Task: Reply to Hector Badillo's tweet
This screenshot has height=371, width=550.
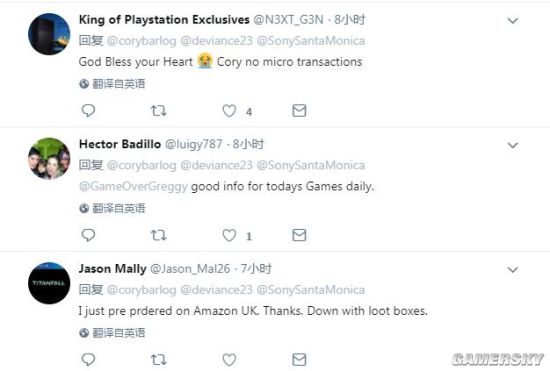Action: tap(88, 235)
